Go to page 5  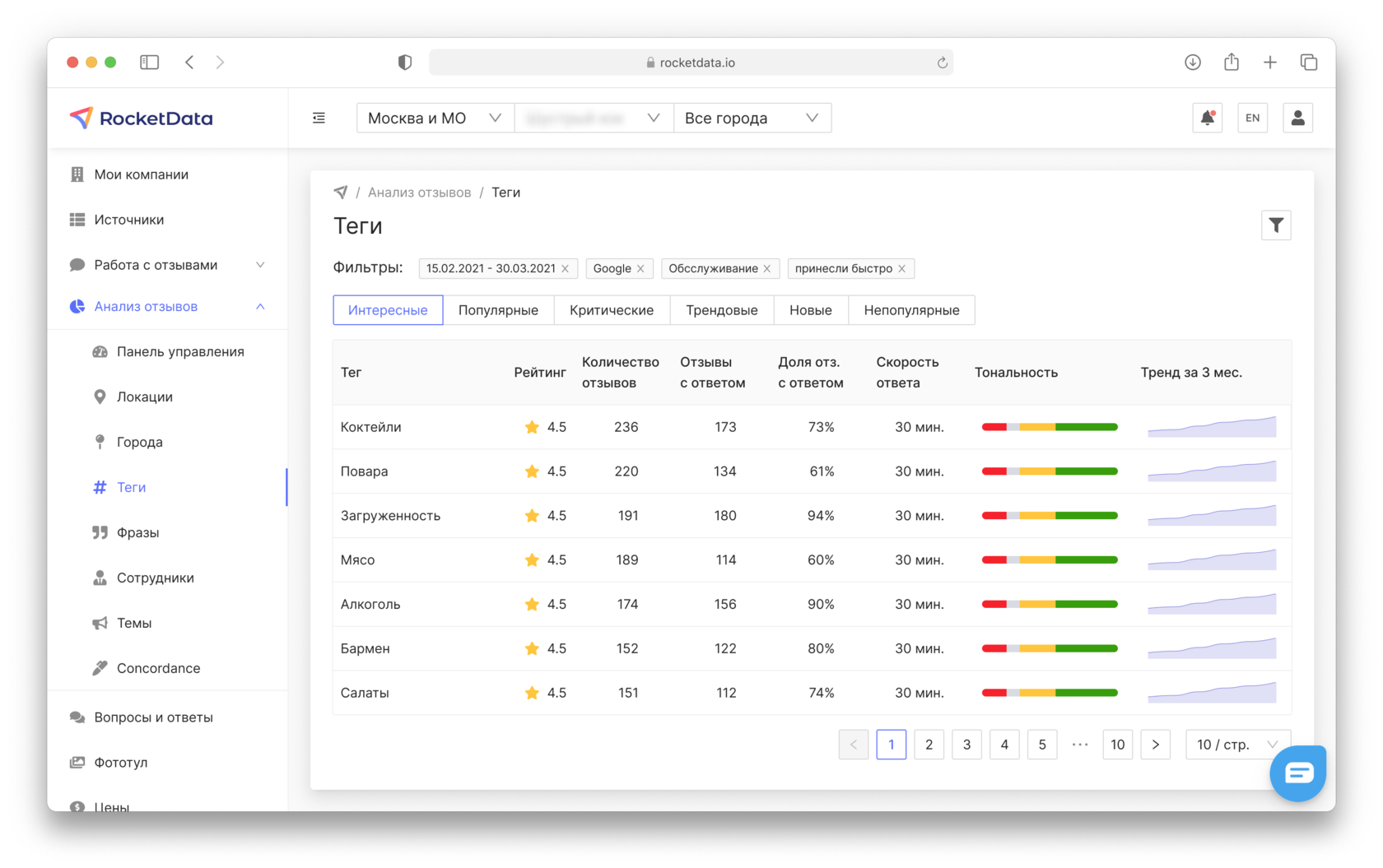click(x=1042, y=745)
